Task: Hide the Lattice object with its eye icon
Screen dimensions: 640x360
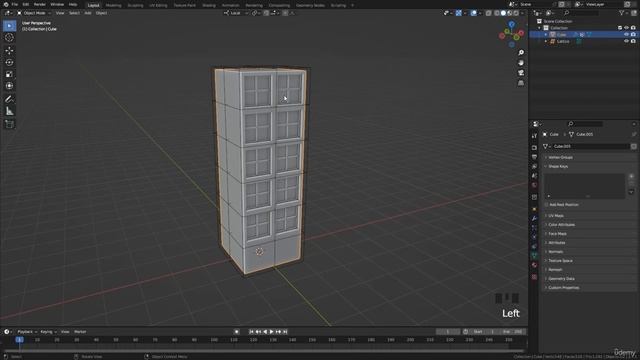Action: coord(626,41)
